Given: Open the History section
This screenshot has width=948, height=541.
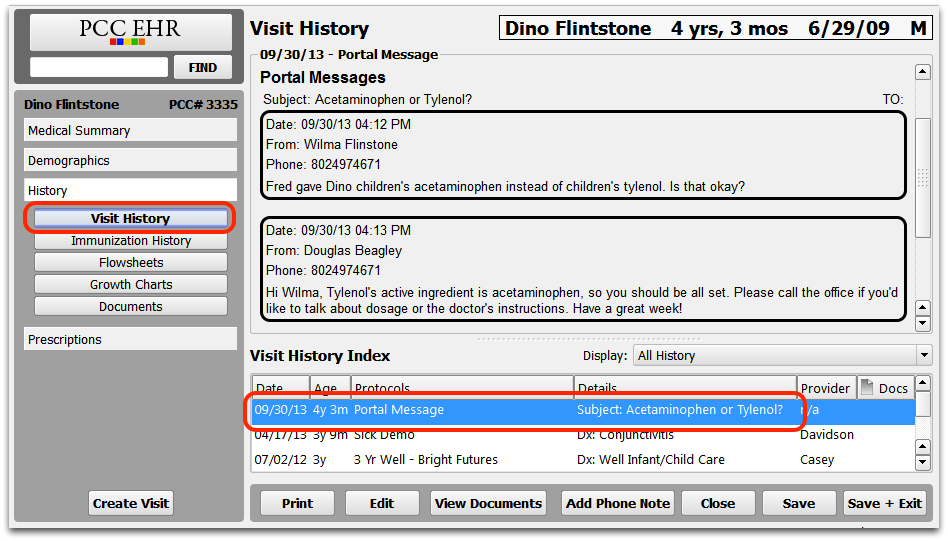Looking at the screenshot, I should coord(130,190).
